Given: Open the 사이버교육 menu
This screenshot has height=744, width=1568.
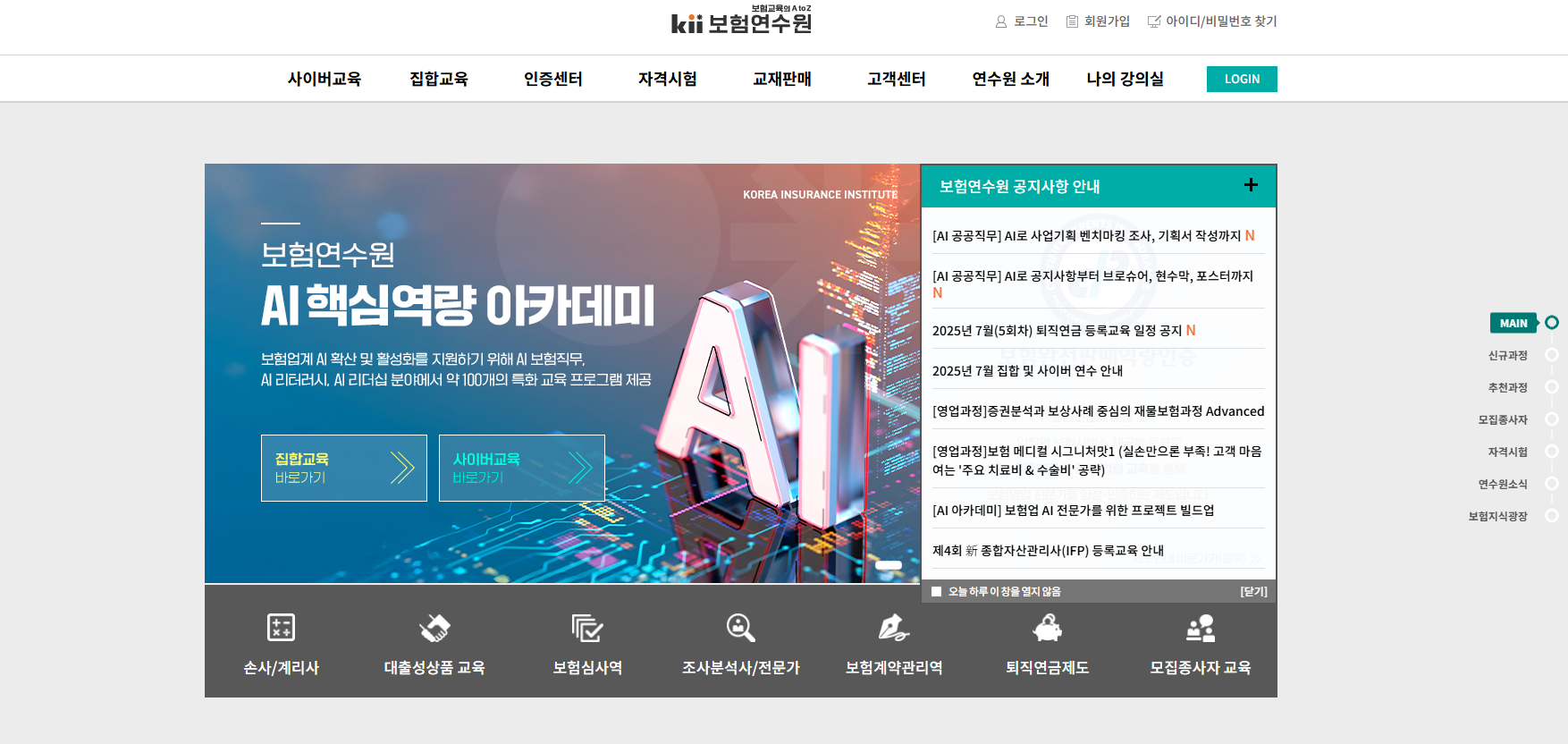Looking at the screenshot, I should tap(325, 79).
